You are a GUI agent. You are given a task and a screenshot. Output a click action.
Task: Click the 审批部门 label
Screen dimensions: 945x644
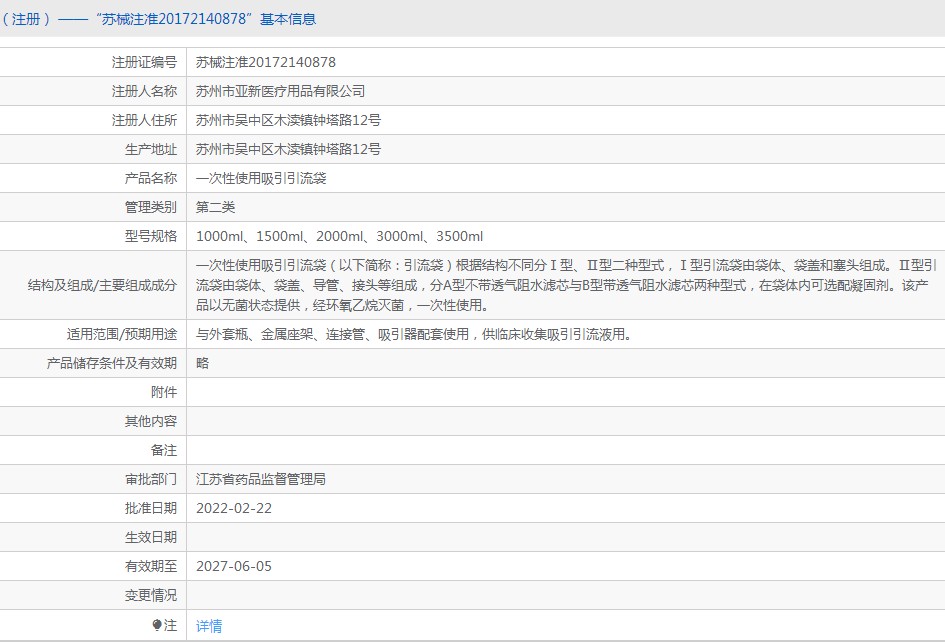tap(151, 479)
